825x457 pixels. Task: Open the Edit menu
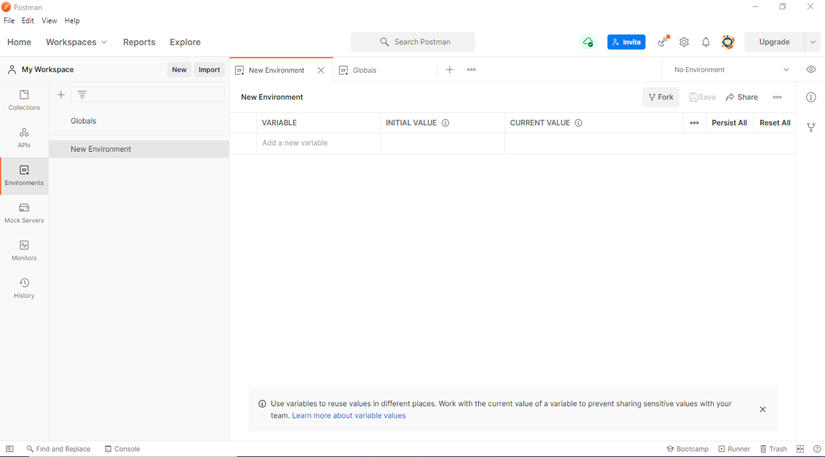click(x=28, y=21)
